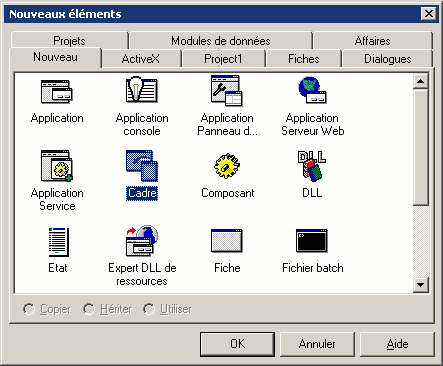Open the ActiveX tab
443x366 pixels.
click(x=141, y=59)
